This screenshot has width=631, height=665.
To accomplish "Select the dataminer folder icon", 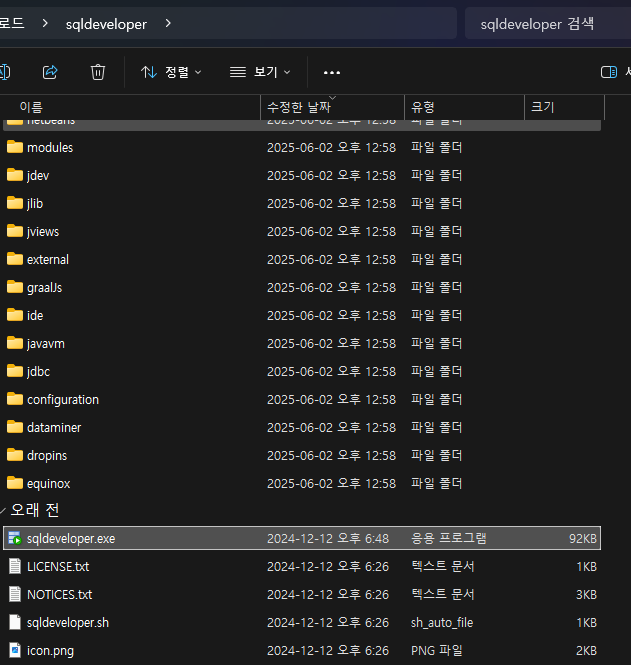I will (15, 427).
